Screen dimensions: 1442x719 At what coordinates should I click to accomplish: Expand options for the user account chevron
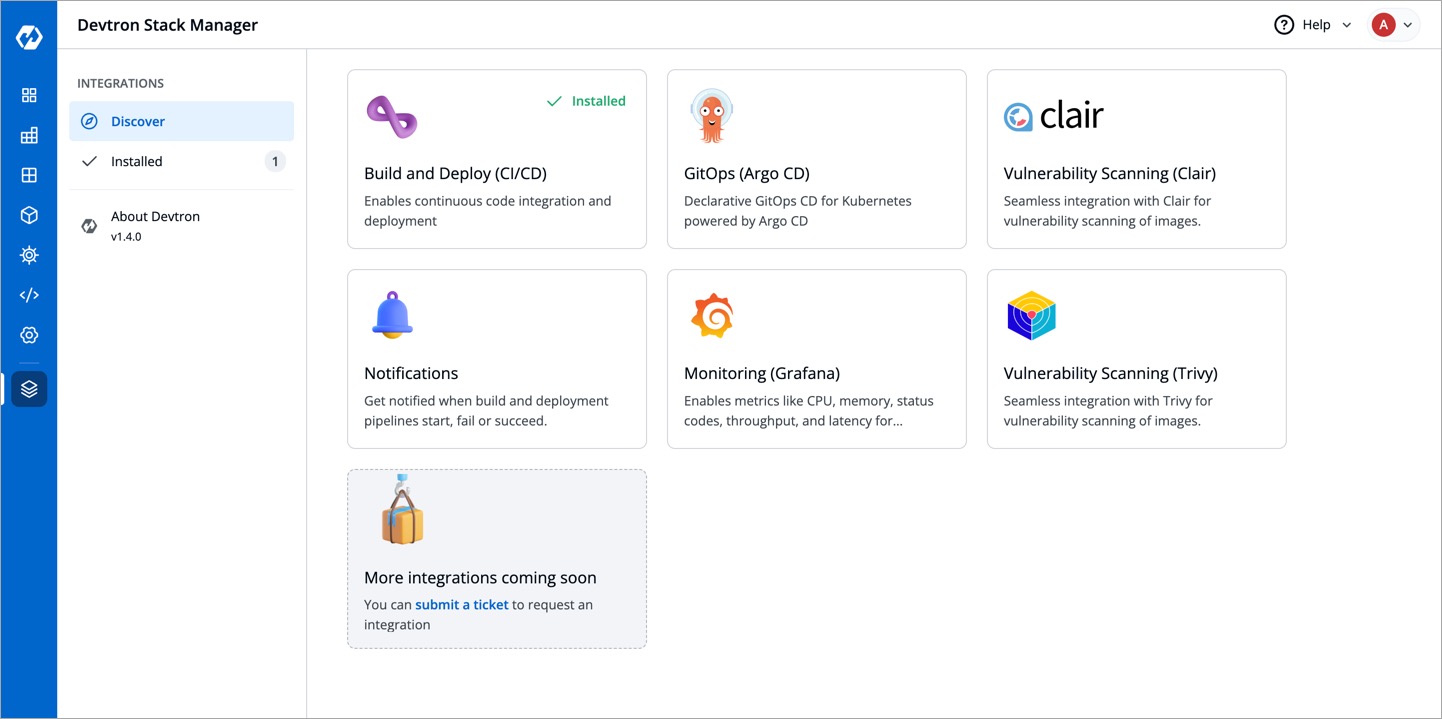(x=1408, y=24)
